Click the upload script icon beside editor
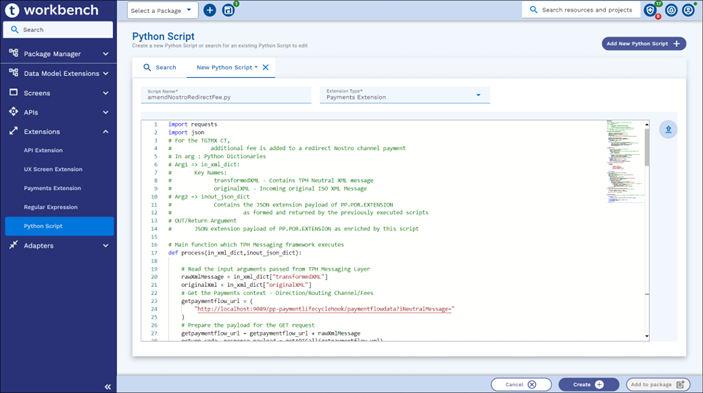Screen dimensions: 703x393 pos(668,130)
